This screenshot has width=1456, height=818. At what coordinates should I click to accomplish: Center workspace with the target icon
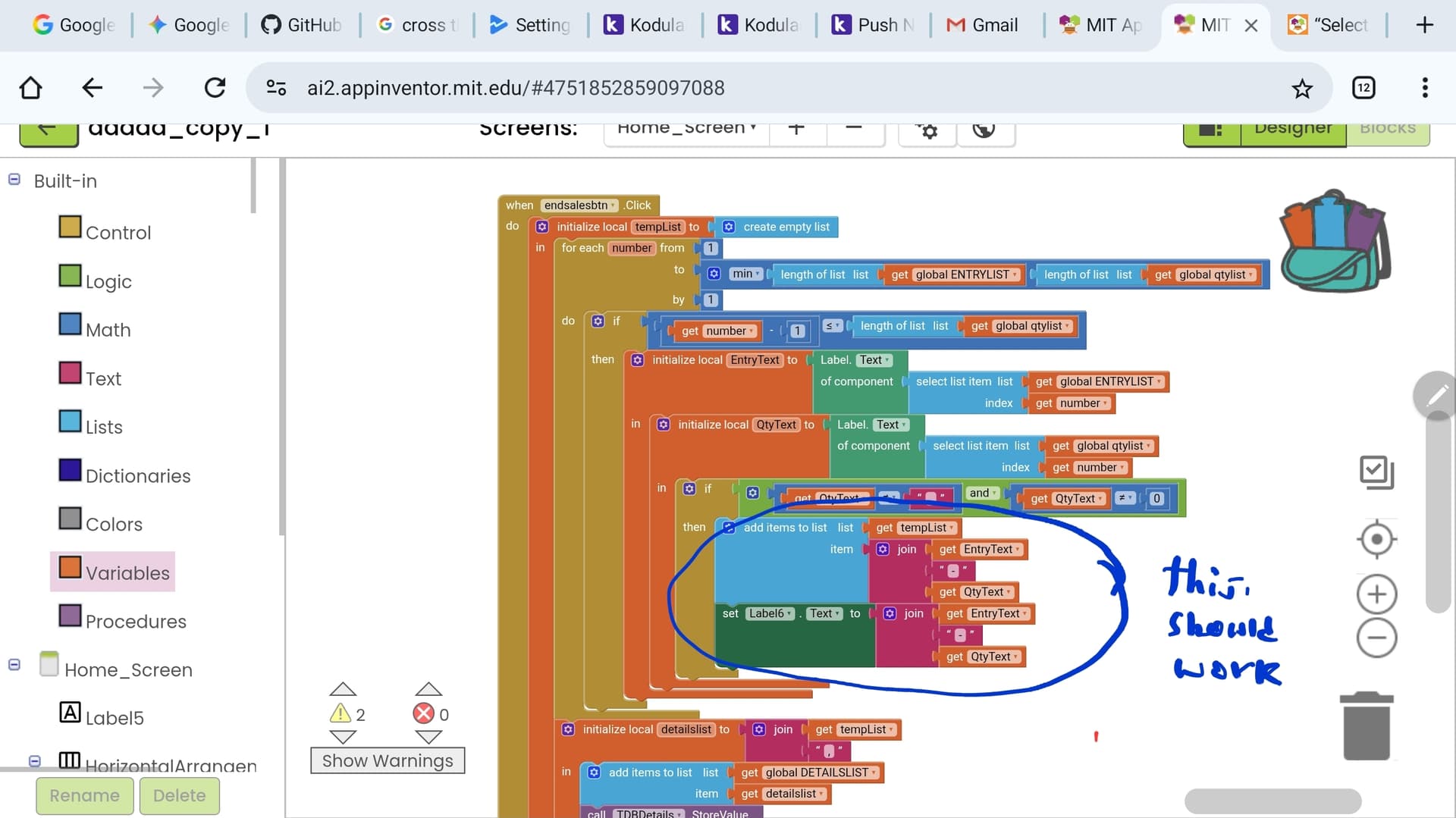point(1376,540)
